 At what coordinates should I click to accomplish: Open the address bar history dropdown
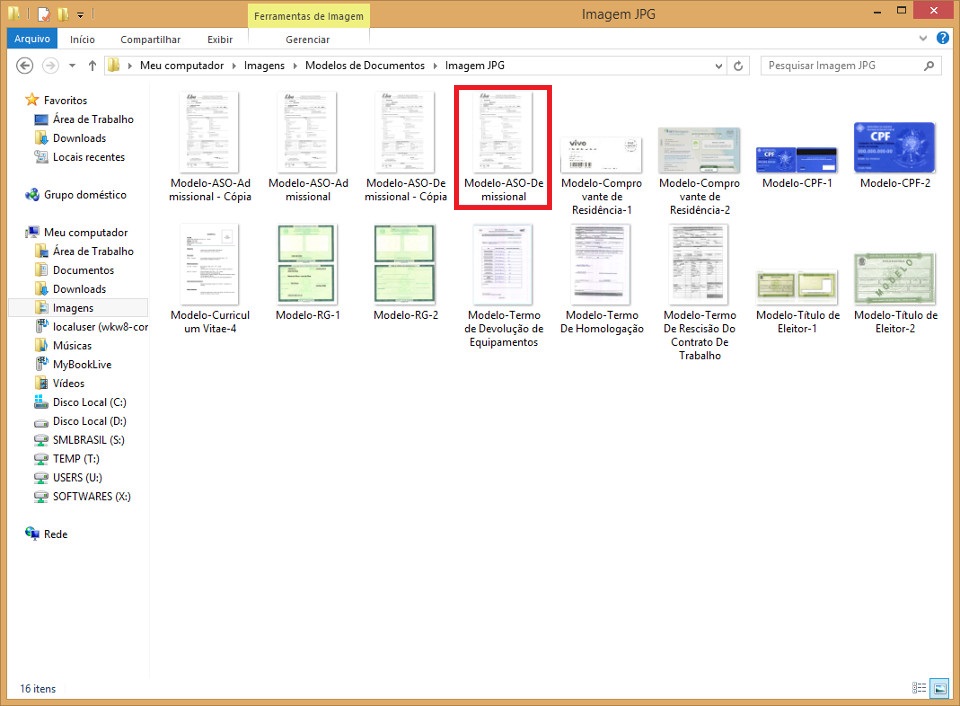(717, 65)
